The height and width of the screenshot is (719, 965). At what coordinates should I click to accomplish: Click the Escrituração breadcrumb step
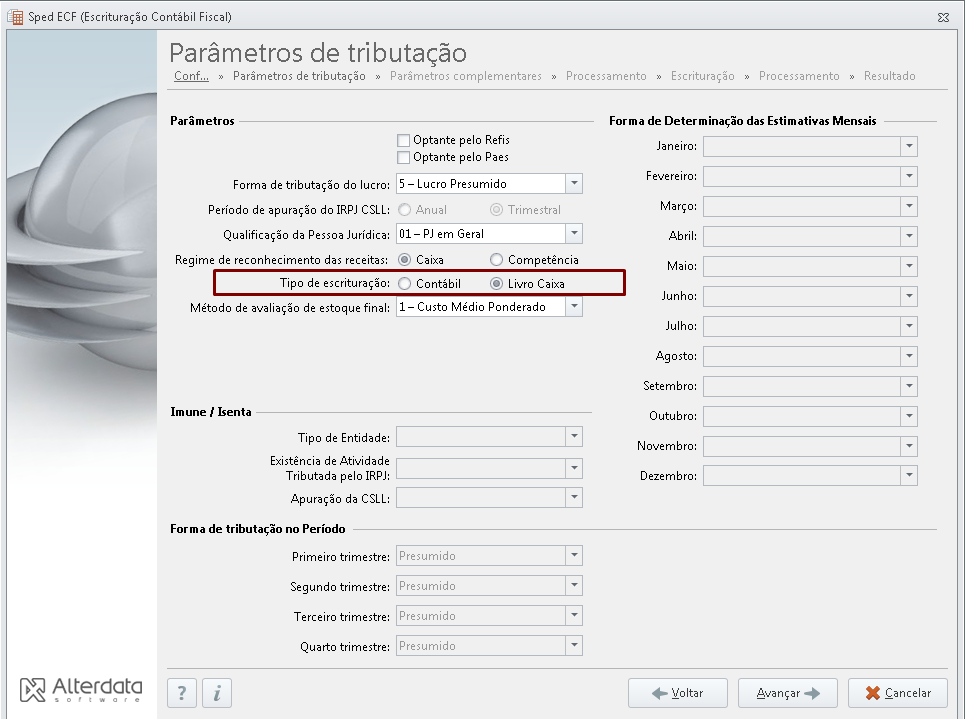pyautogui.click(x=703, y=76)
